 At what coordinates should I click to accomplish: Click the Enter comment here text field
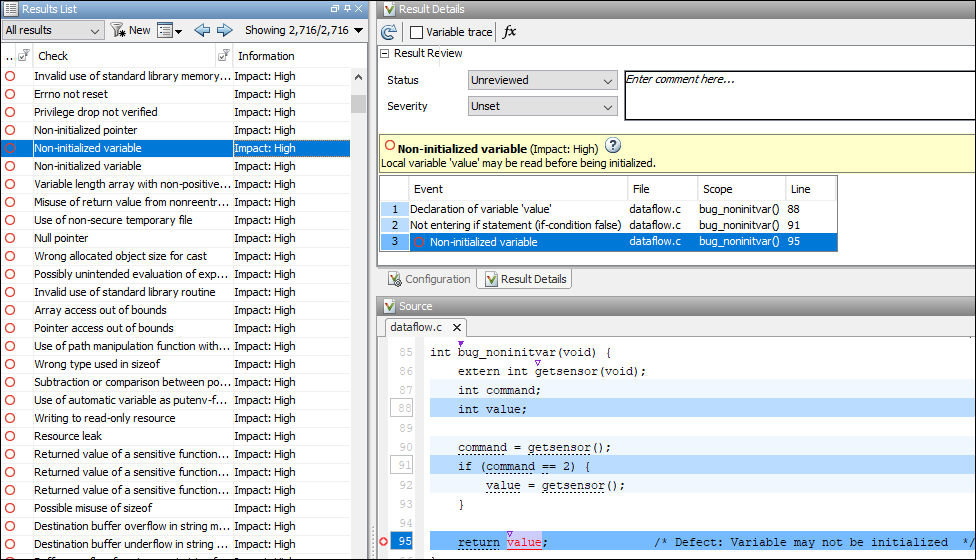pos(798,95)
